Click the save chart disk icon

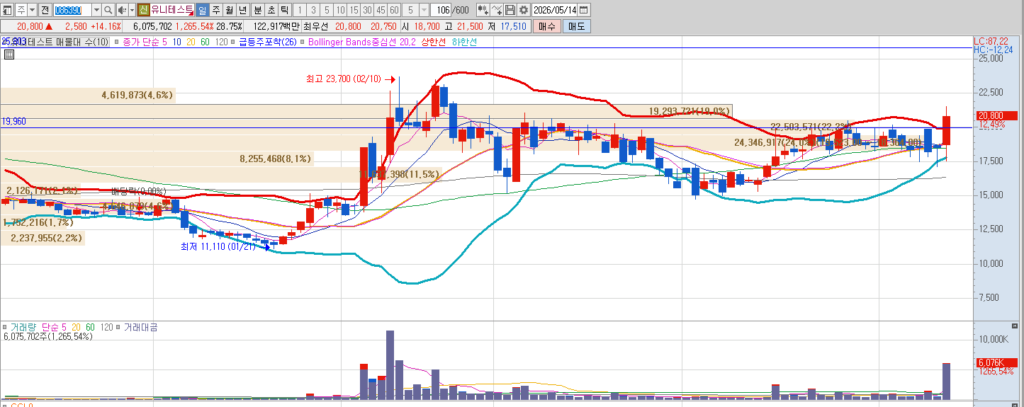tap(509, 10)
